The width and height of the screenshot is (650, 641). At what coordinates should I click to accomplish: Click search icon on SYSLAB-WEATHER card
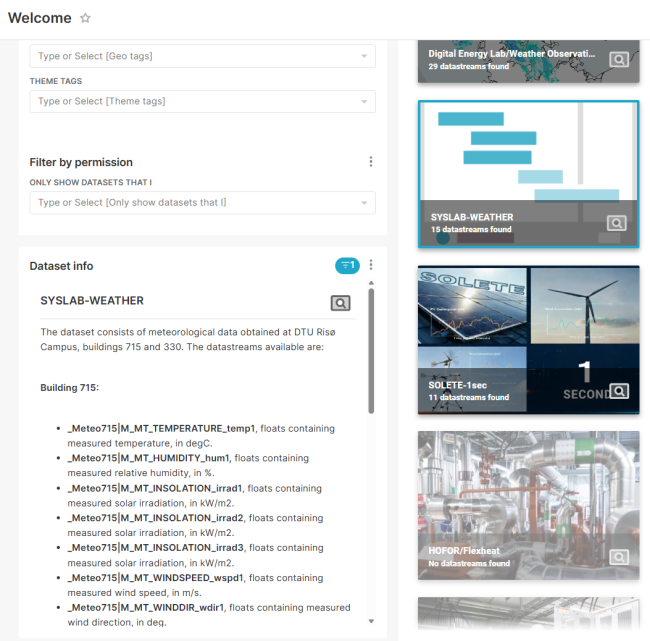pyautogui.click(x=617, y=223)
